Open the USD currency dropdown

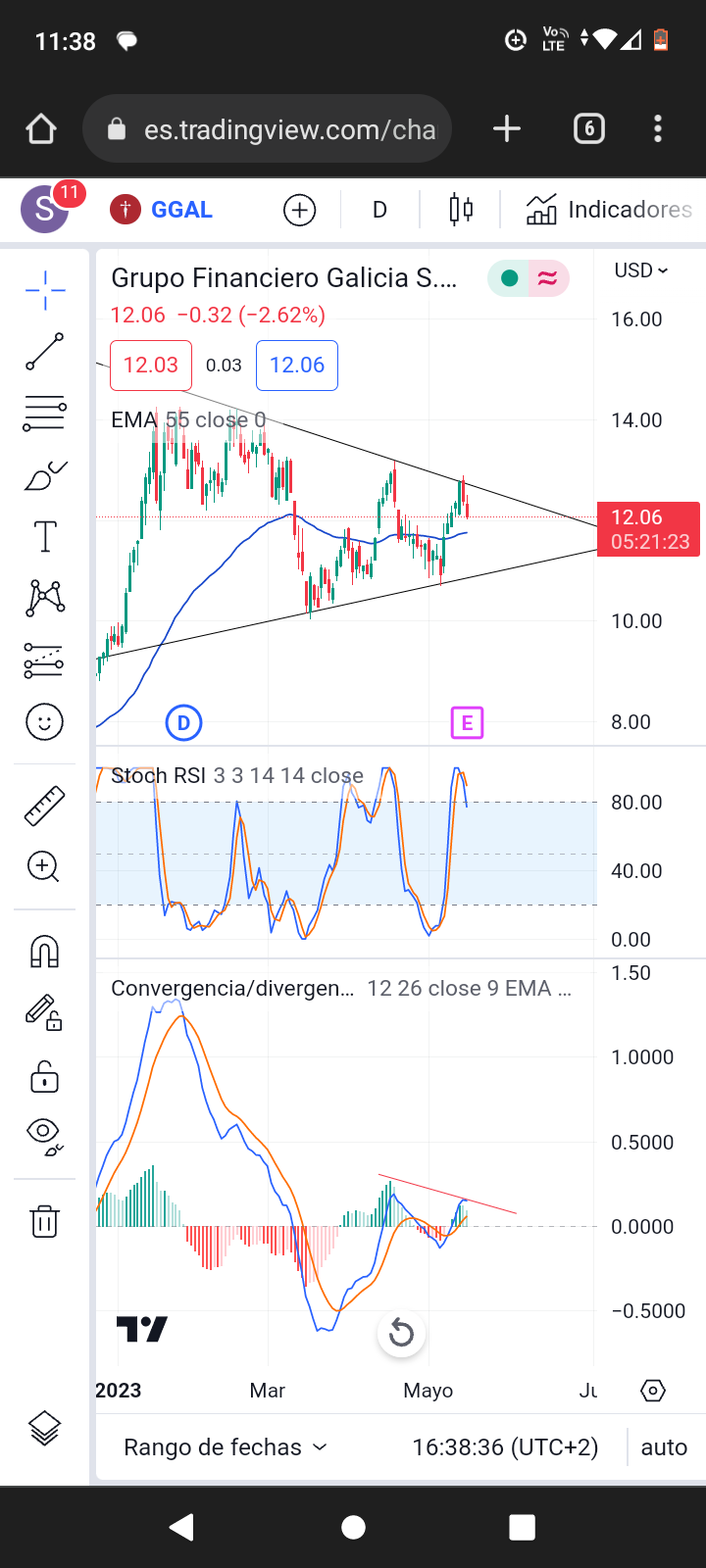[x=641, y=270]
